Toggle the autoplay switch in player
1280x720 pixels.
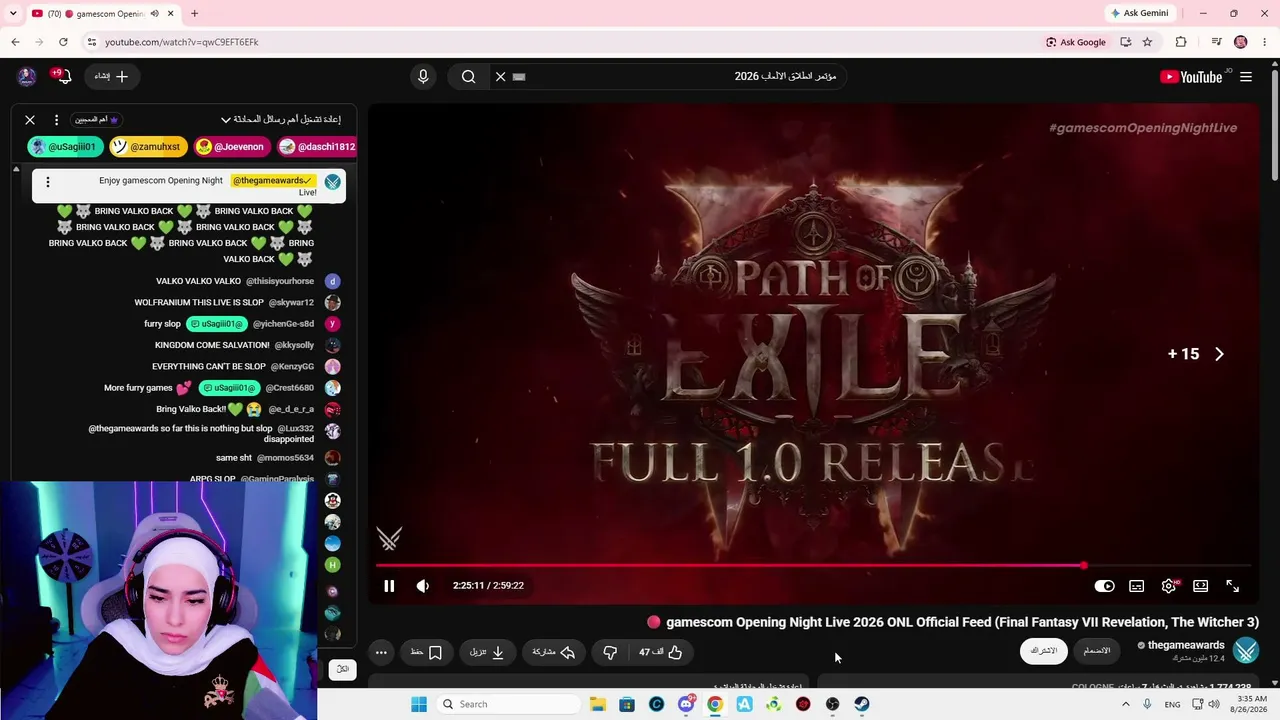click(x=1104, y=586)
